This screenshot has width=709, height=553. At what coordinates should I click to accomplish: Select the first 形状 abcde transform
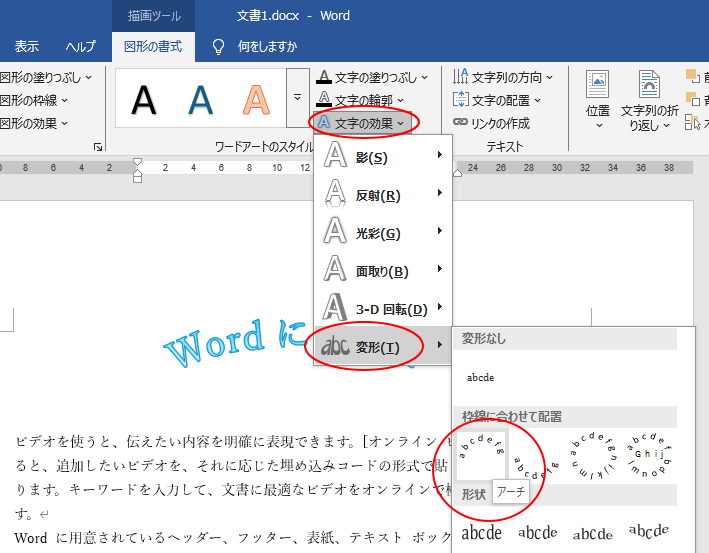click(x=481, y=533)
